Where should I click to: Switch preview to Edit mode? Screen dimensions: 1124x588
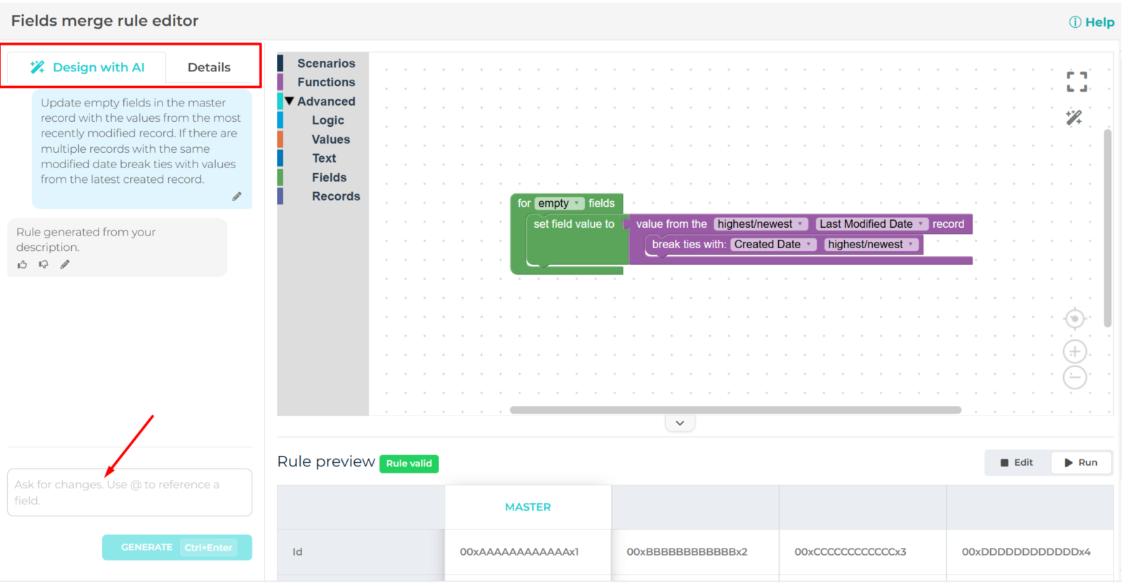1017,463
